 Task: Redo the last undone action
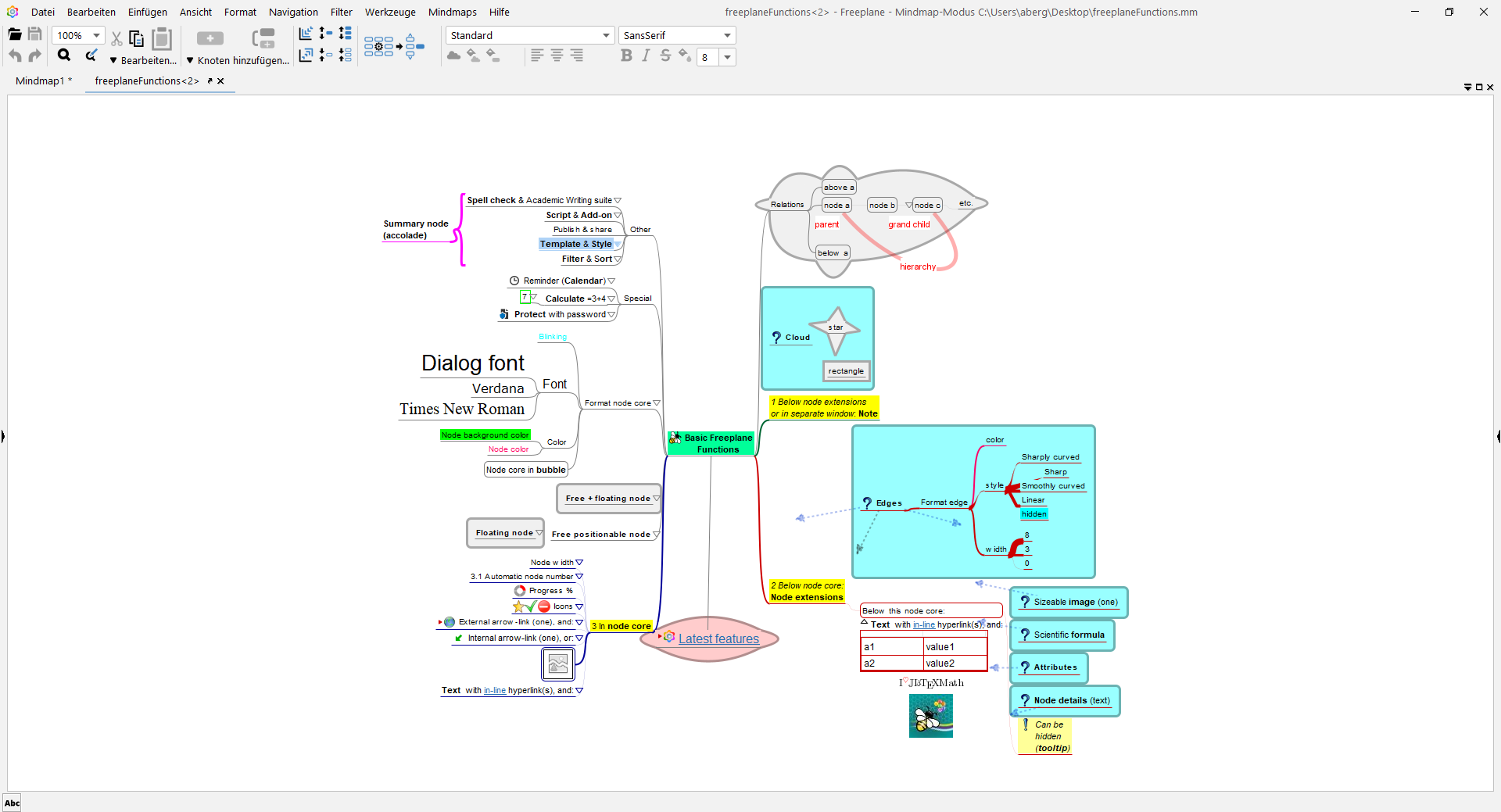34,55
